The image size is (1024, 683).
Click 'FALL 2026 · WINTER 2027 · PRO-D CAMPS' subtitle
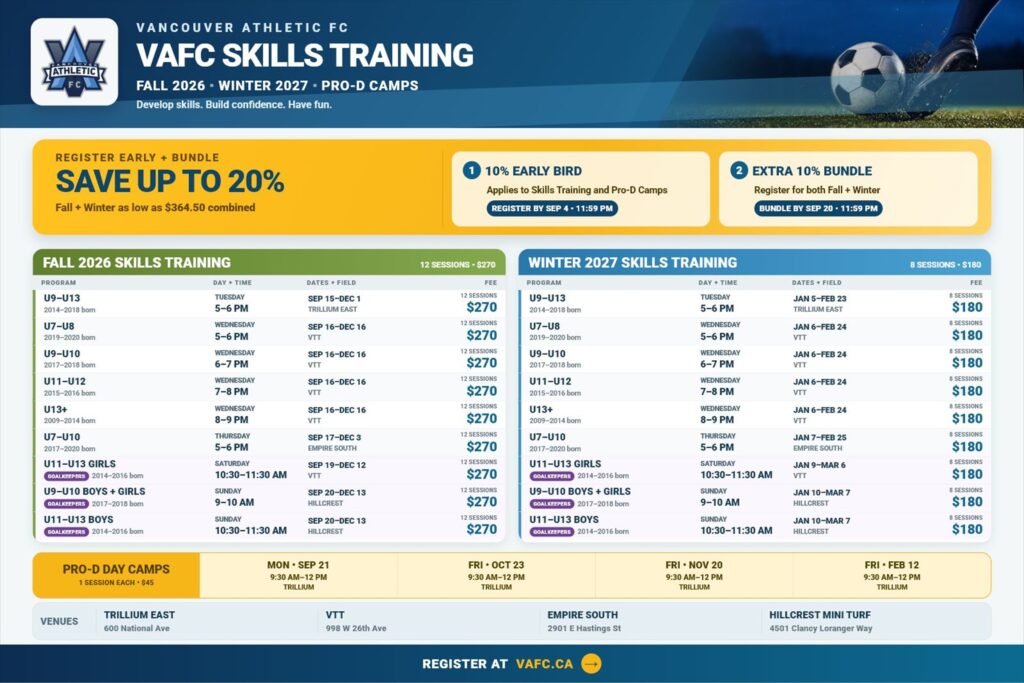[x=277, y=86]
